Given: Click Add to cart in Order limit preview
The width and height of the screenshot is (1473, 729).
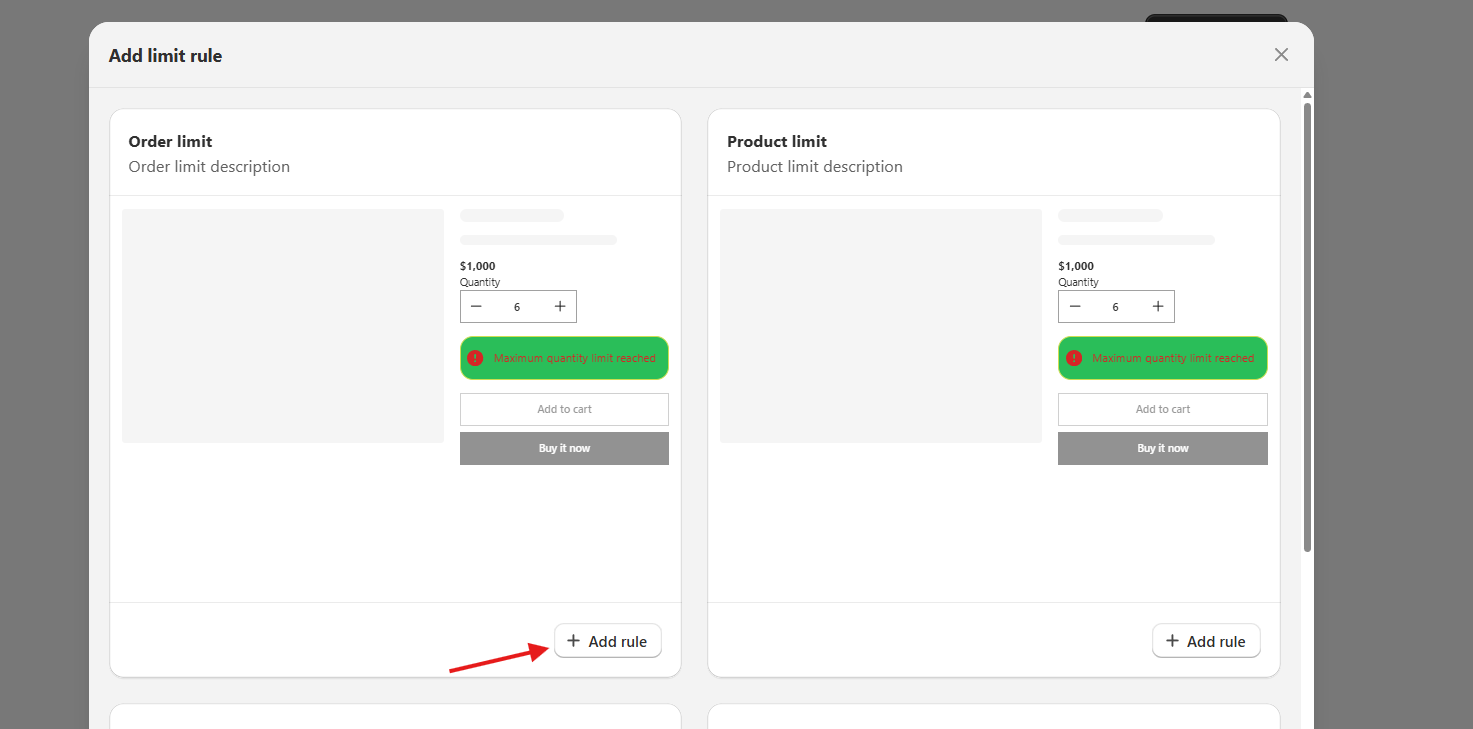Looking at the screenshot, I should [564, 409].
